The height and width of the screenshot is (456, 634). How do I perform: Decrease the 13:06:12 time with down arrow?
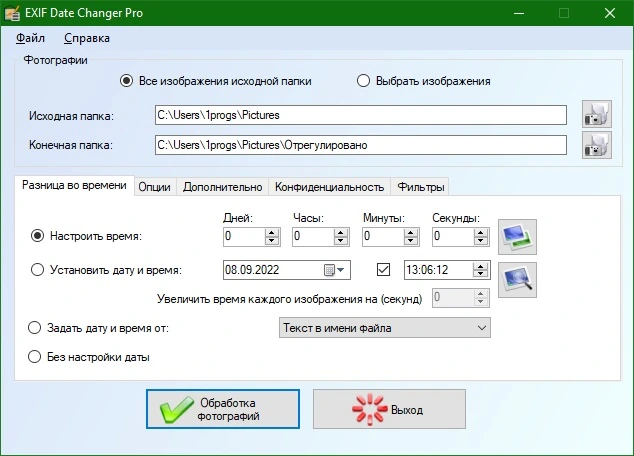pyautogui.click(x=480, y=274)
